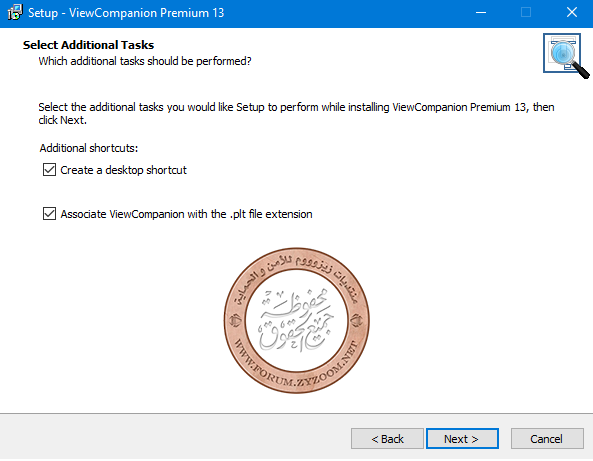
Task: Click the instruction paragraph about additional tasks
Action: 296,113
